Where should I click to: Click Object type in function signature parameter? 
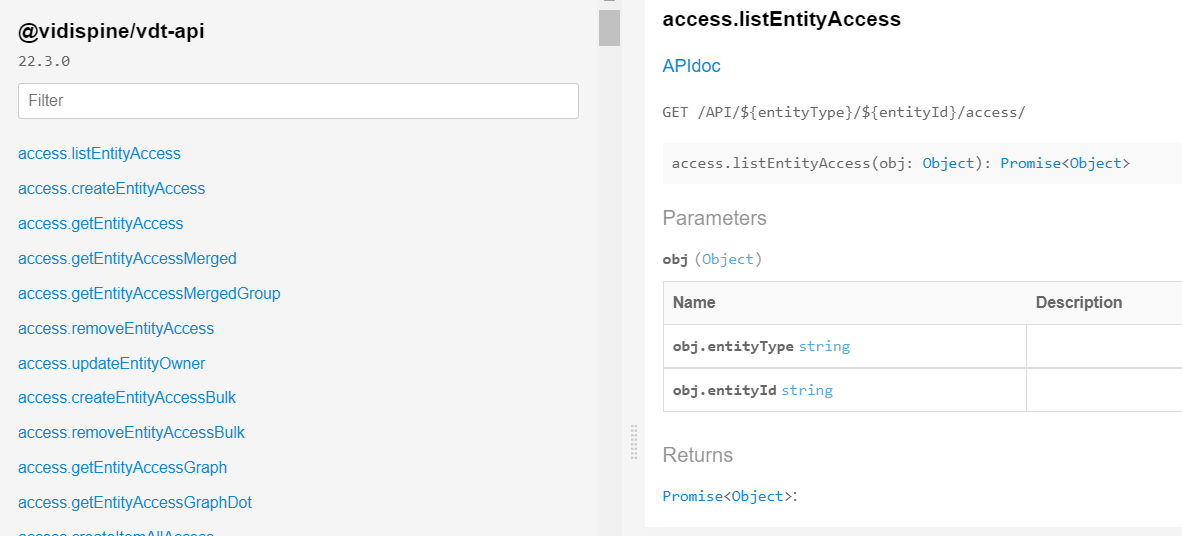click(947, 163)
